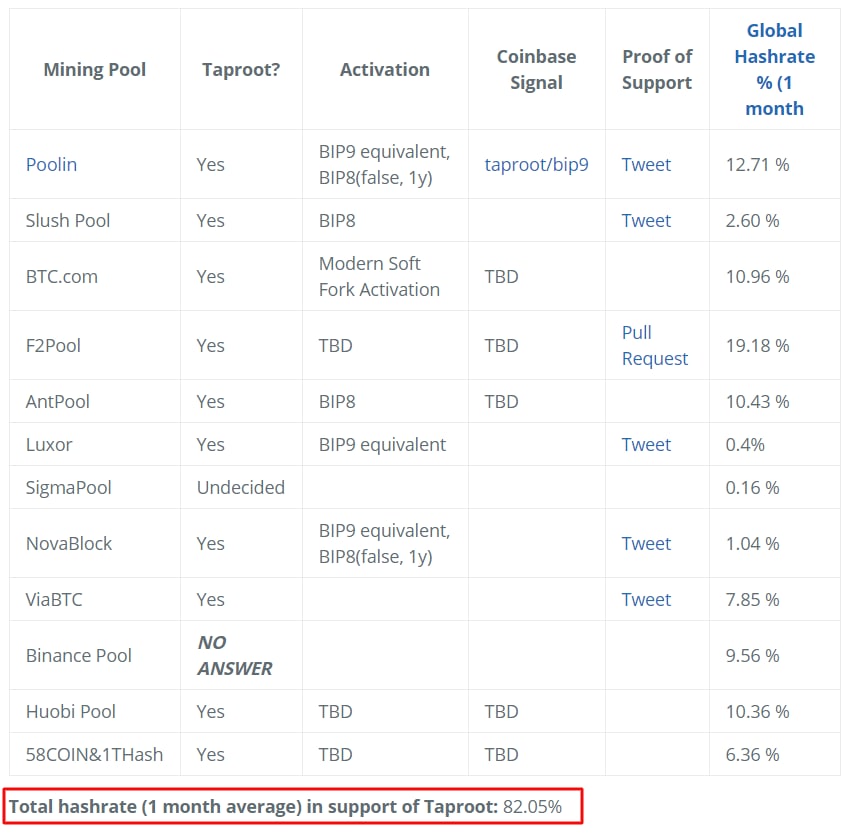Select the 58COIN&1THash pool name
Image resolution: width=848 pixels, height=835 pixels.
click(94, 755)
